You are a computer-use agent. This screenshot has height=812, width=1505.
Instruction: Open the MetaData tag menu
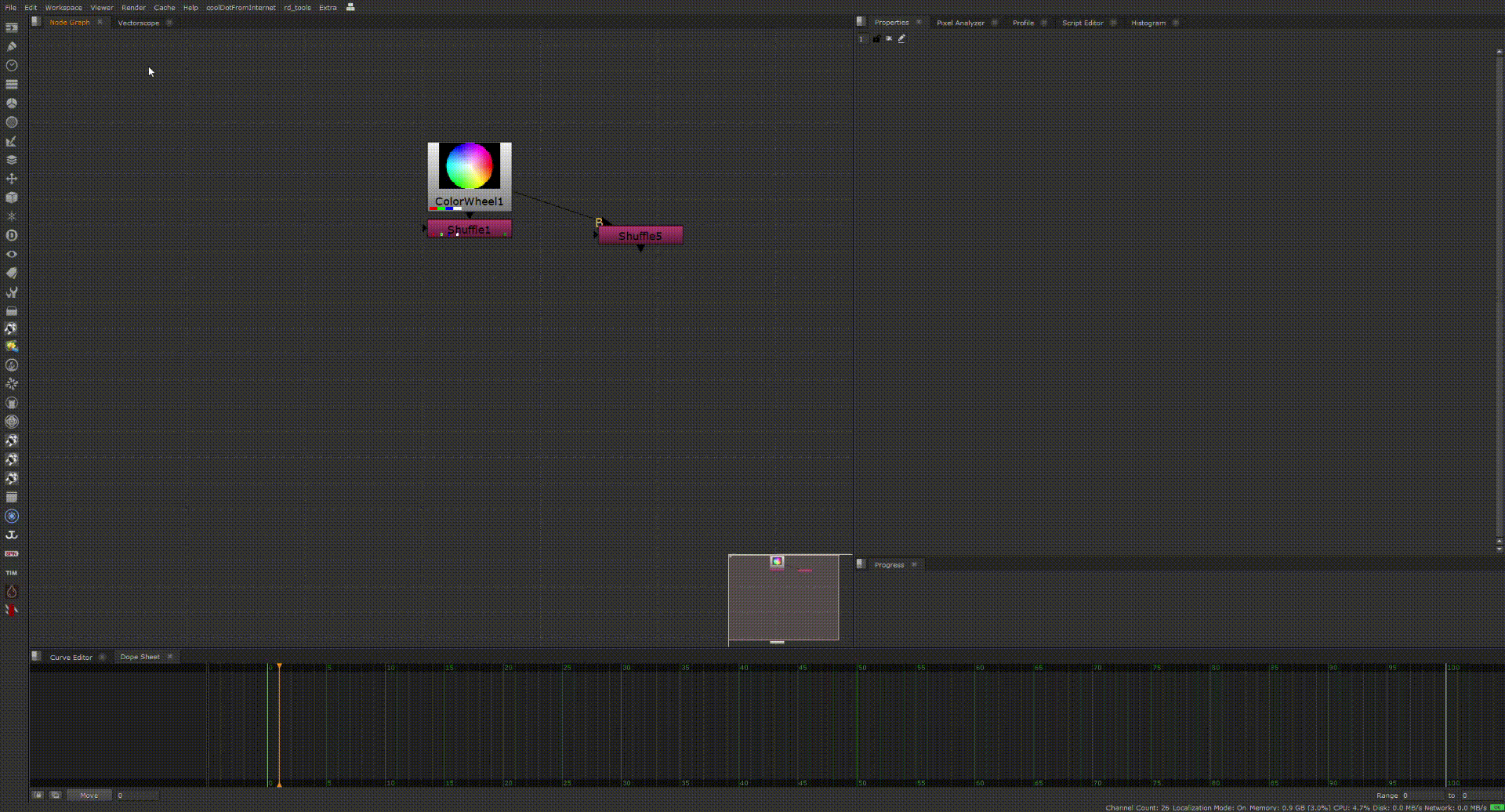coord(12,273)
